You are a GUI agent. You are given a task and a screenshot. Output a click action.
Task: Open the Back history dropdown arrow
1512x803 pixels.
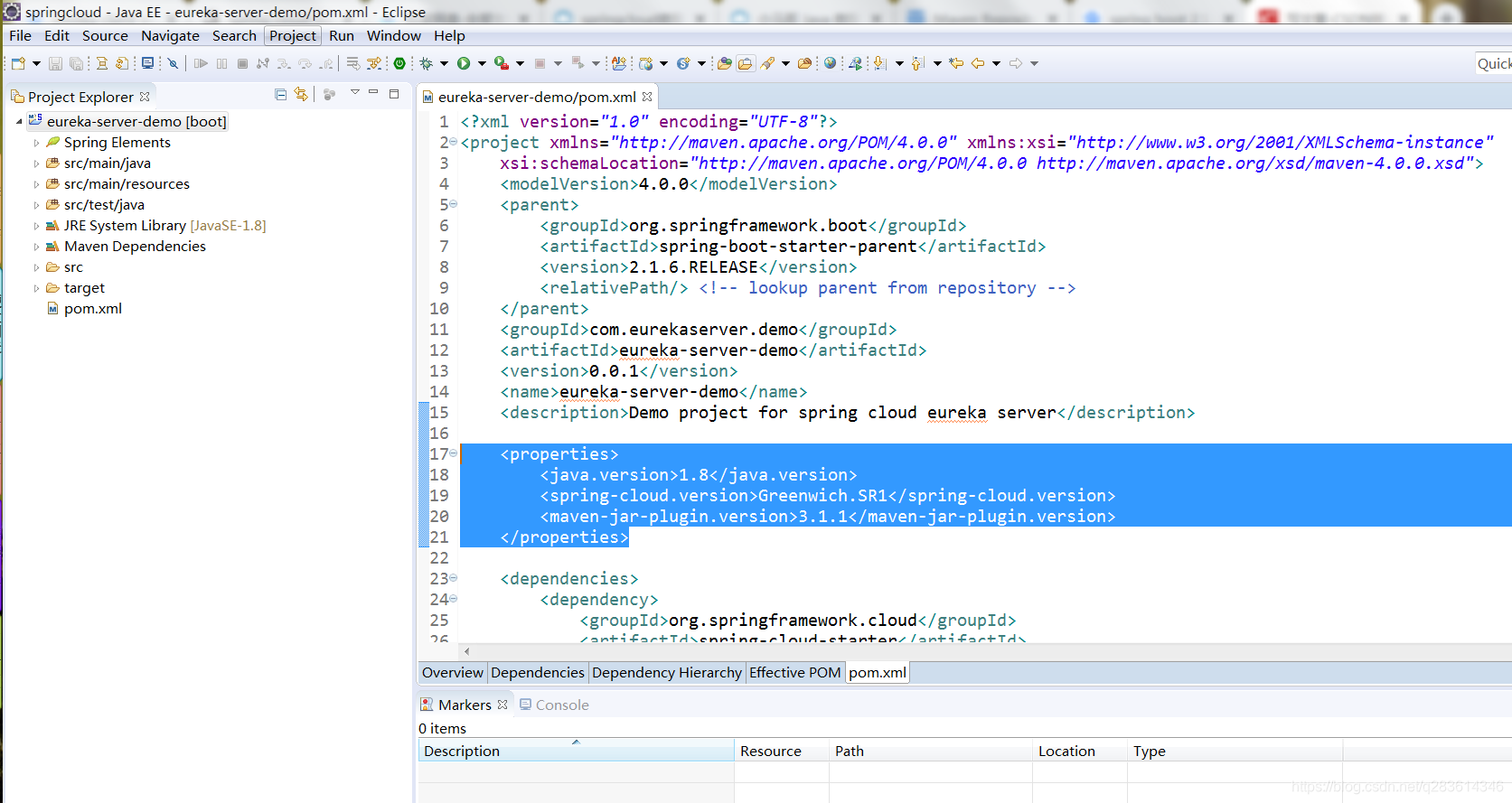click(996, 63)
